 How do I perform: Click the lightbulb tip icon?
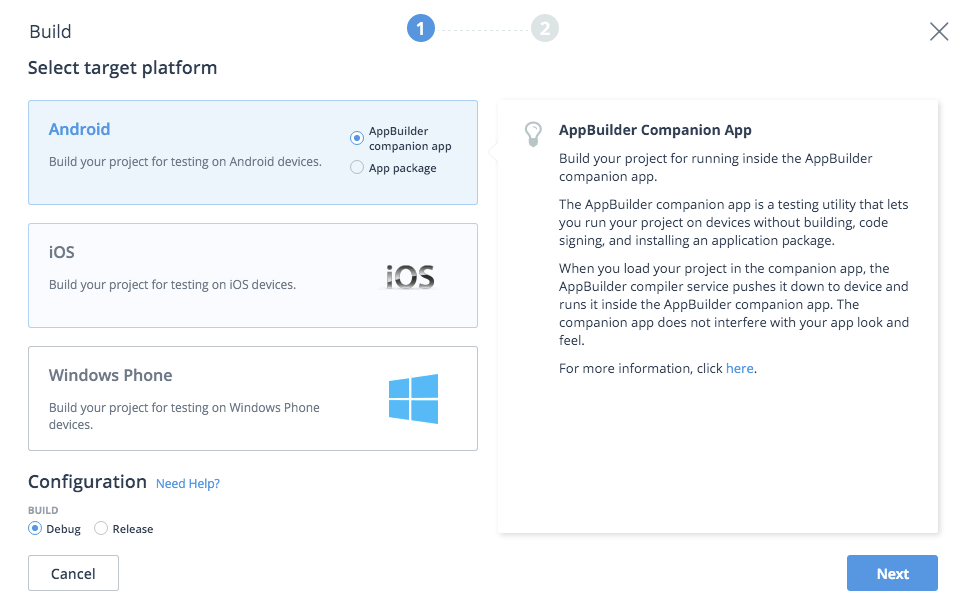[533, 134]
